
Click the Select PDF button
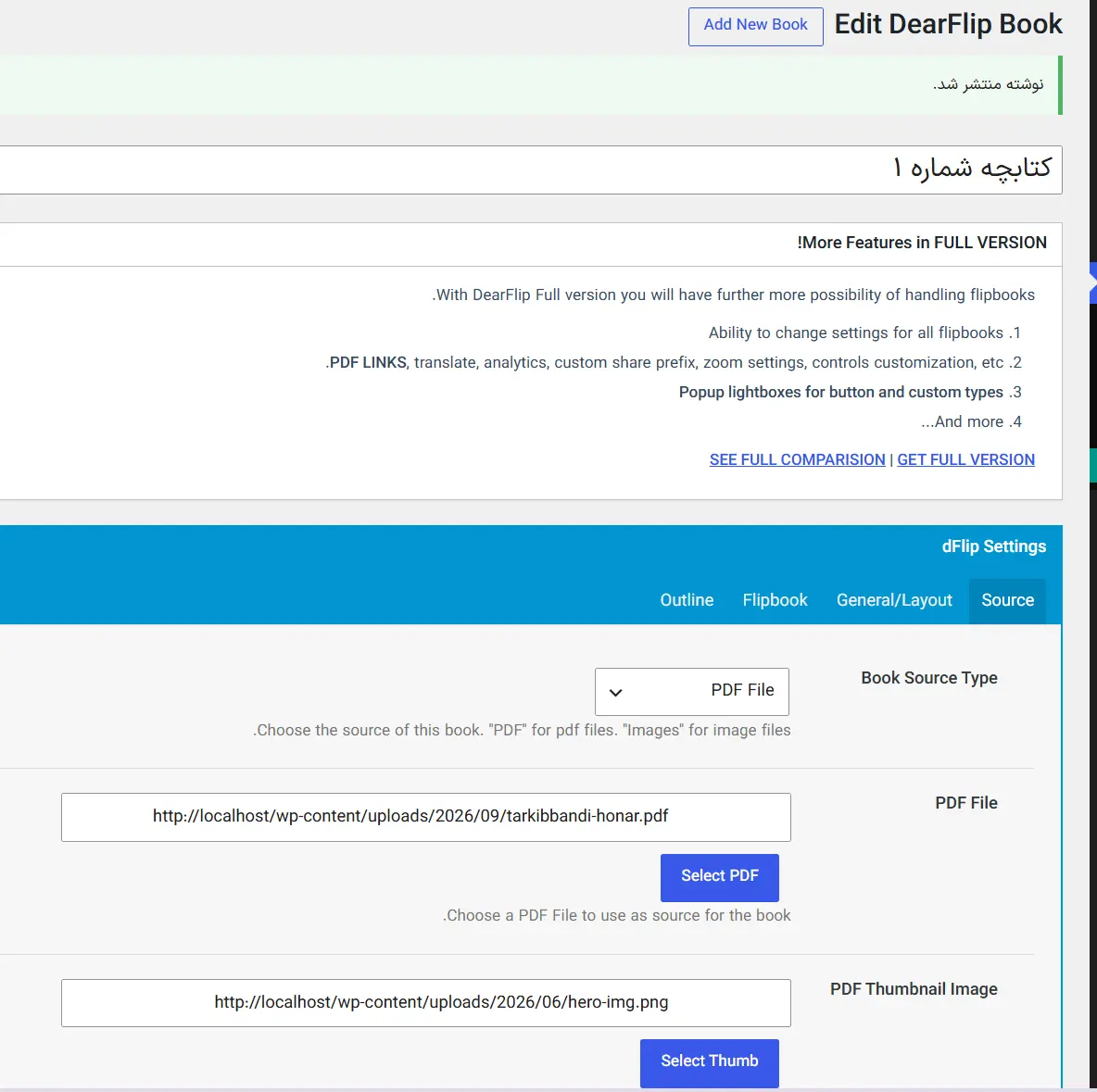[719, 877]
